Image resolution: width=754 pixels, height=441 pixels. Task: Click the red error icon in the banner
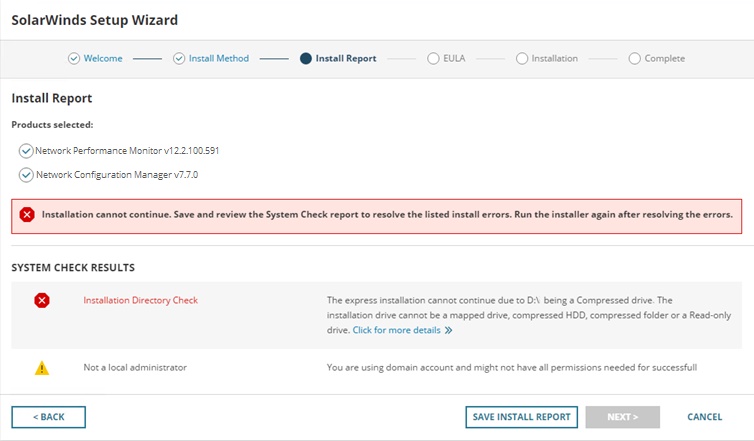coord(27,214)
